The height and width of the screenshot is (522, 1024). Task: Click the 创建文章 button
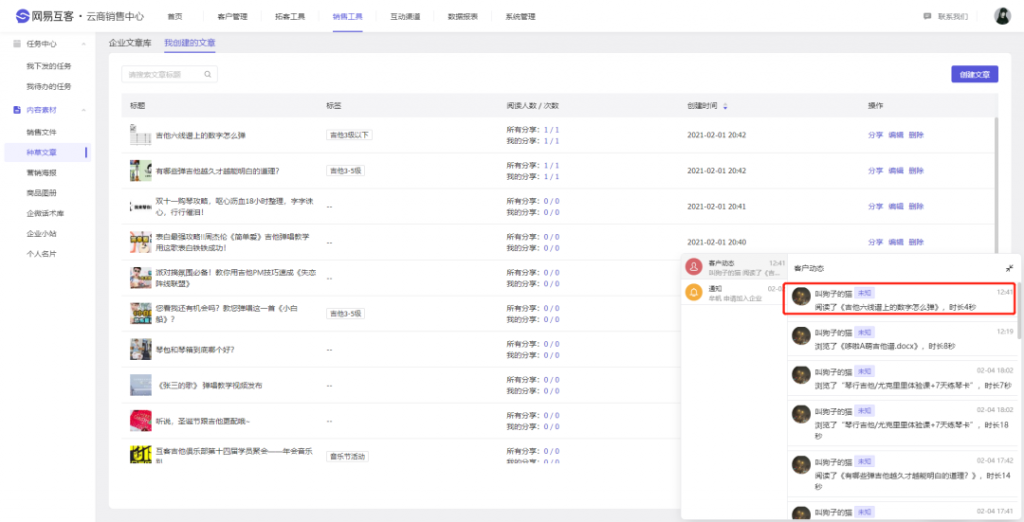(974, 74)
